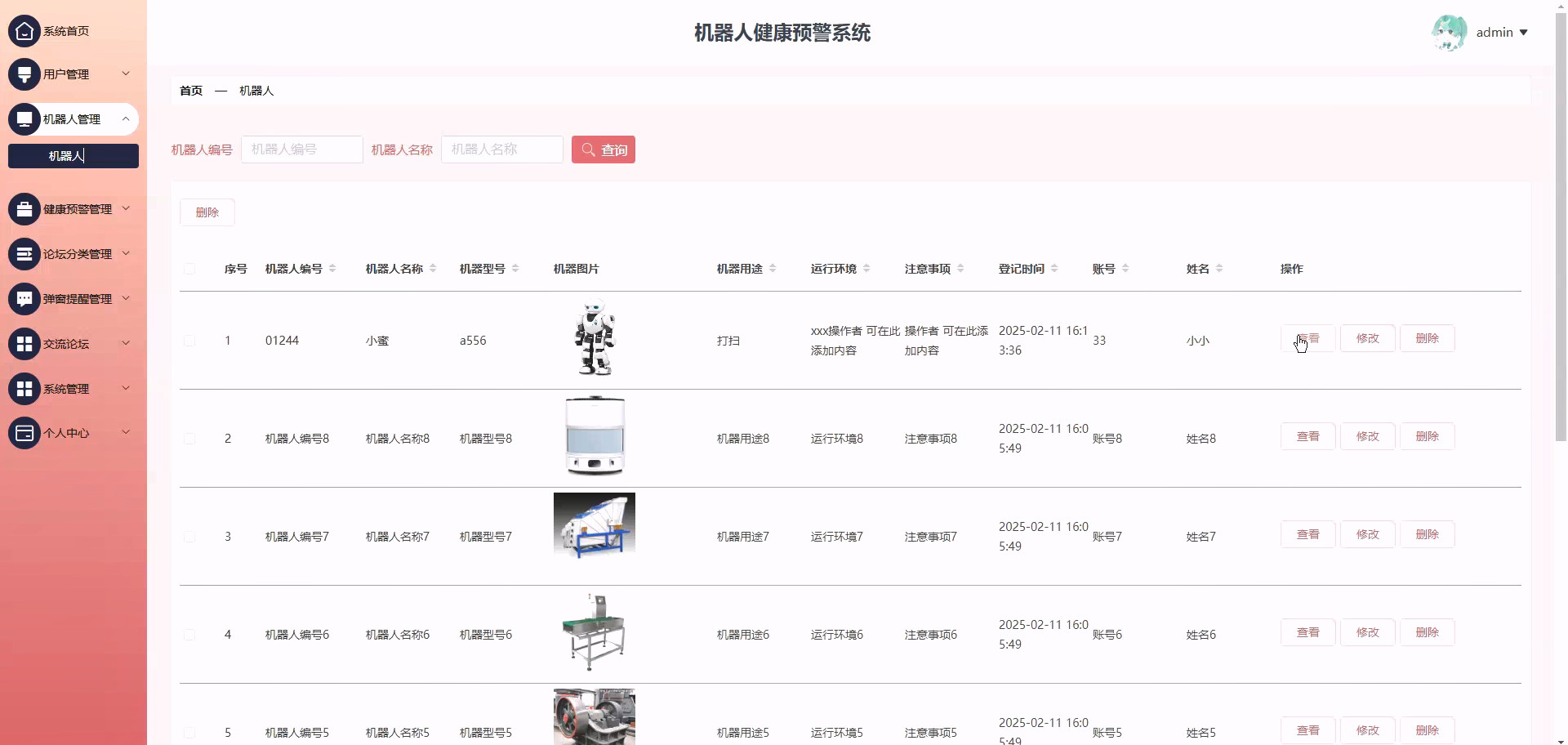Click the 机器人管理 monitor icon
Viewport: 1568px width, 745px height.
click(24, 119)
